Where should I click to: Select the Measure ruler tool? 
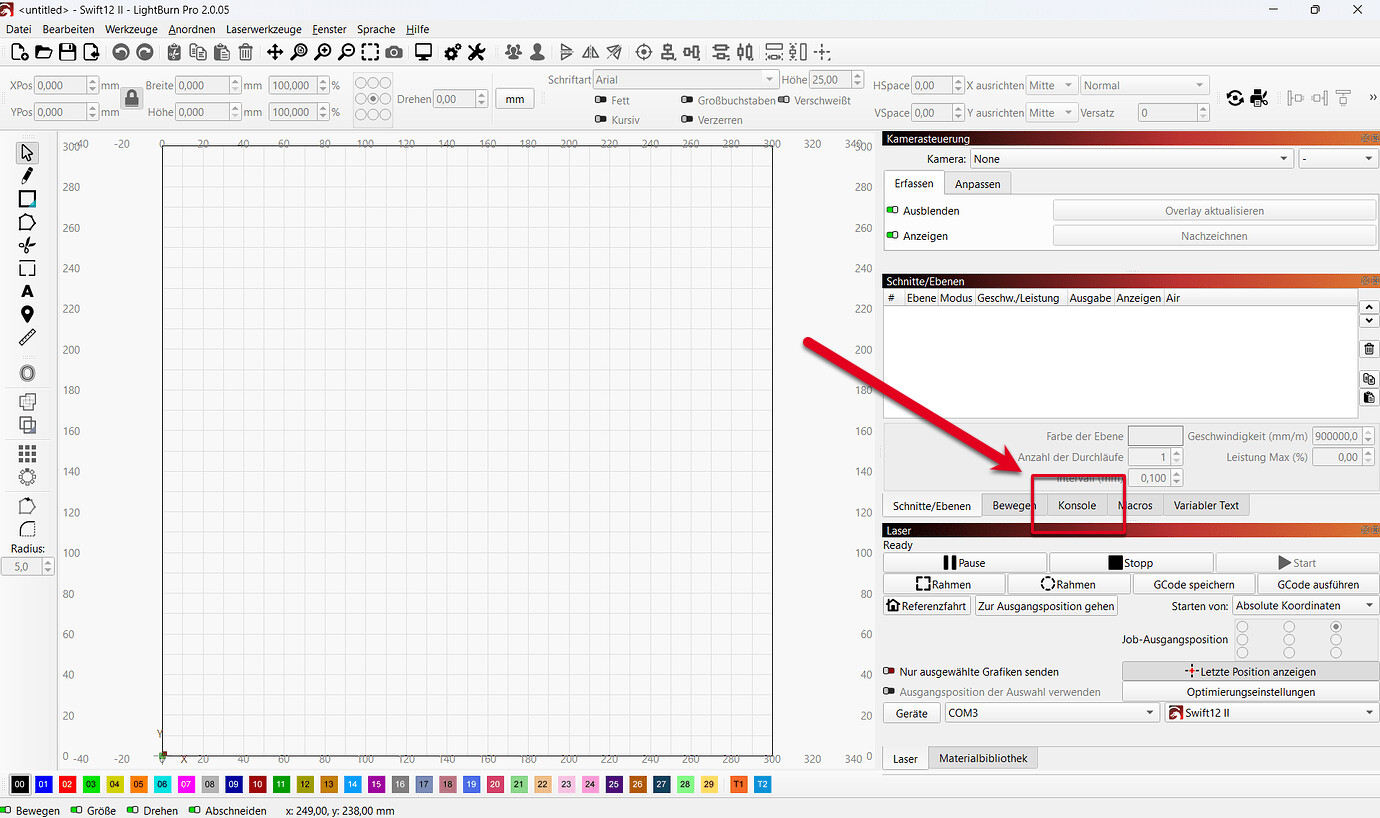27,338
